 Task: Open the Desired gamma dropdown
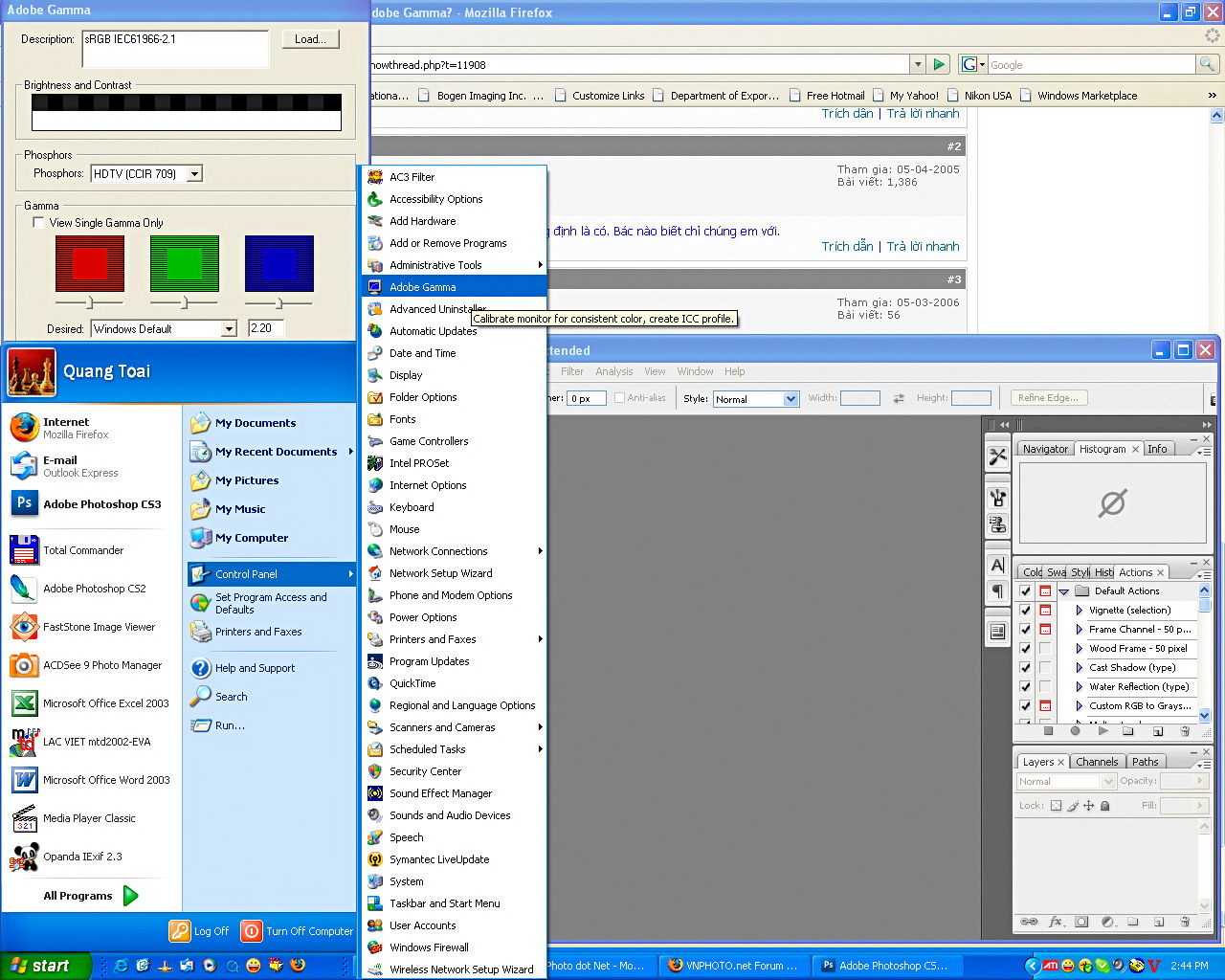[229, 329]
